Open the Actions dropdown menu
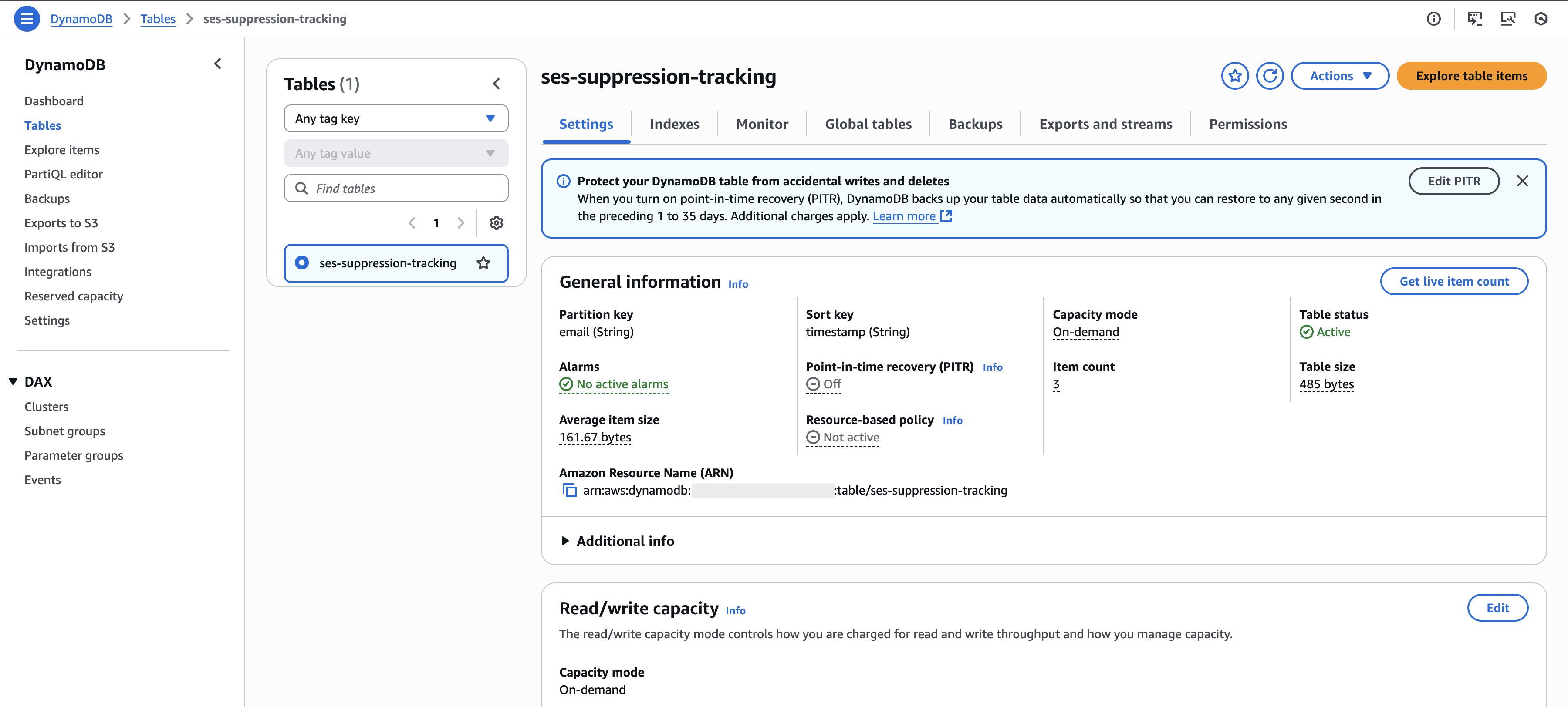Screen dimensions: 1568x707 (x=1340, y=76)
